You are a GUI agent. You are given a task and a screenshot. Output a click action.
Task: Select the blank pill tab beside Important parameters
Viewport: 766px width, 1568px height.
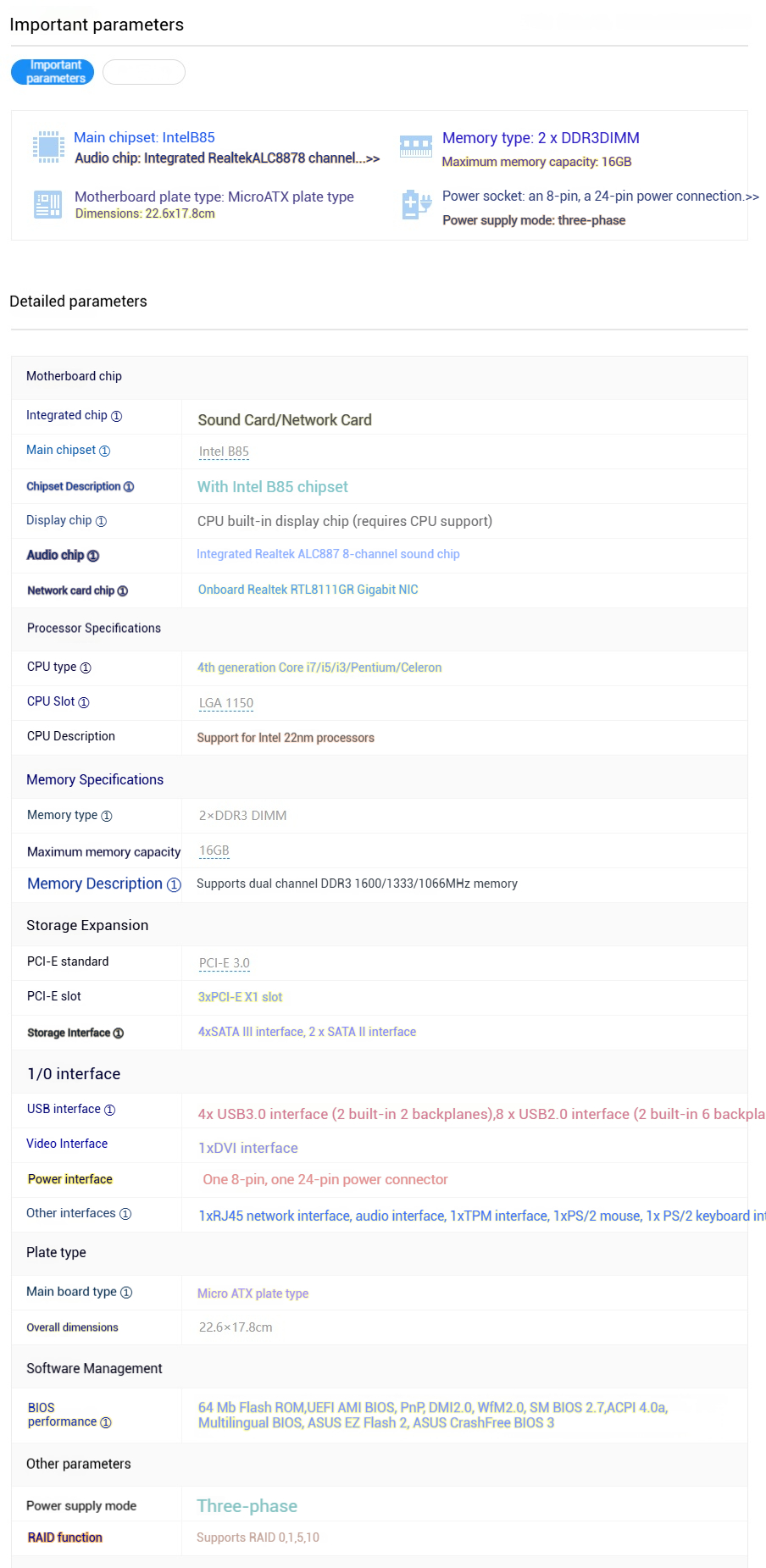pyautogui.click(x=144, y=72)
